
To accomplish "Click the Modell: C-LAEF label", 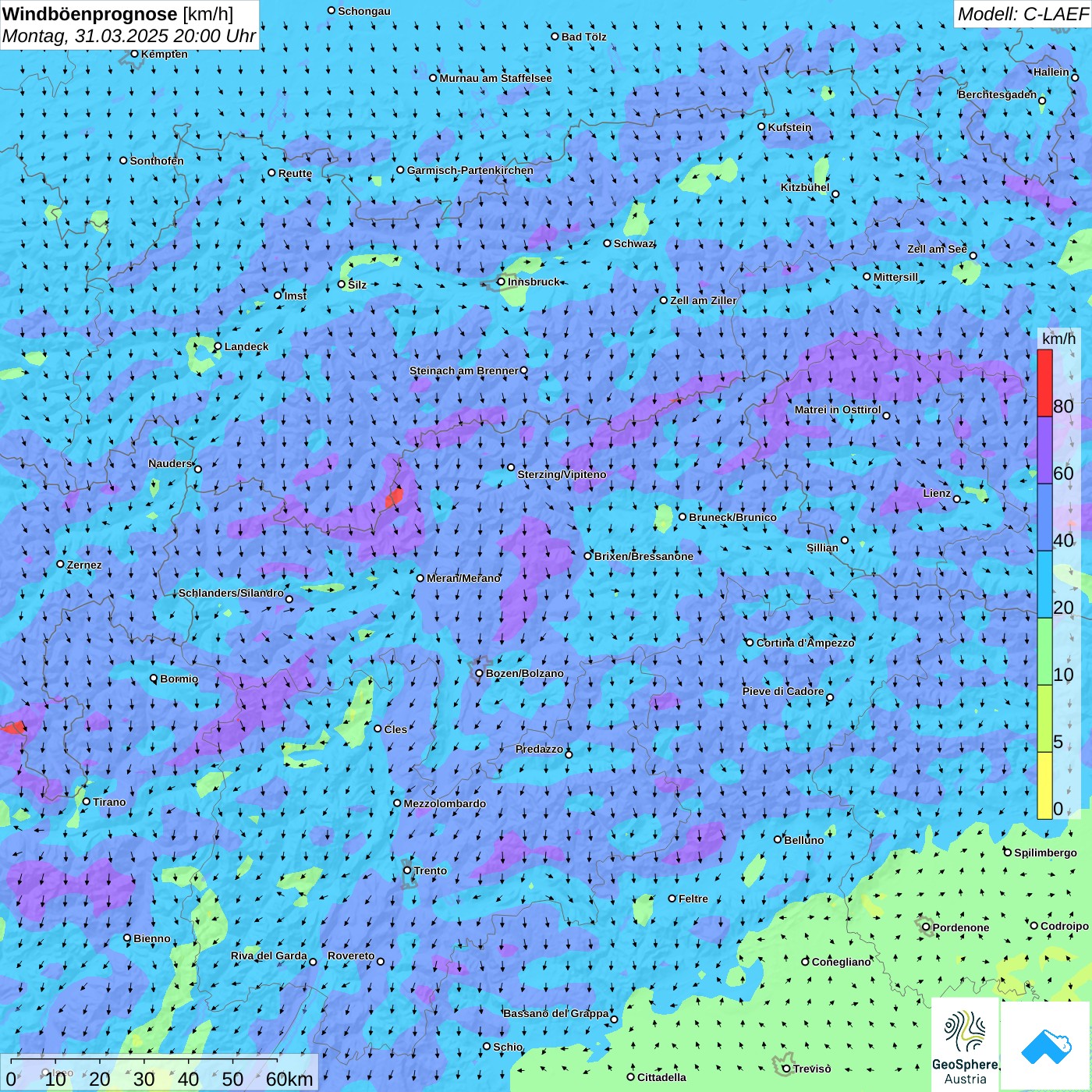I will click(x=1023, y=14).
